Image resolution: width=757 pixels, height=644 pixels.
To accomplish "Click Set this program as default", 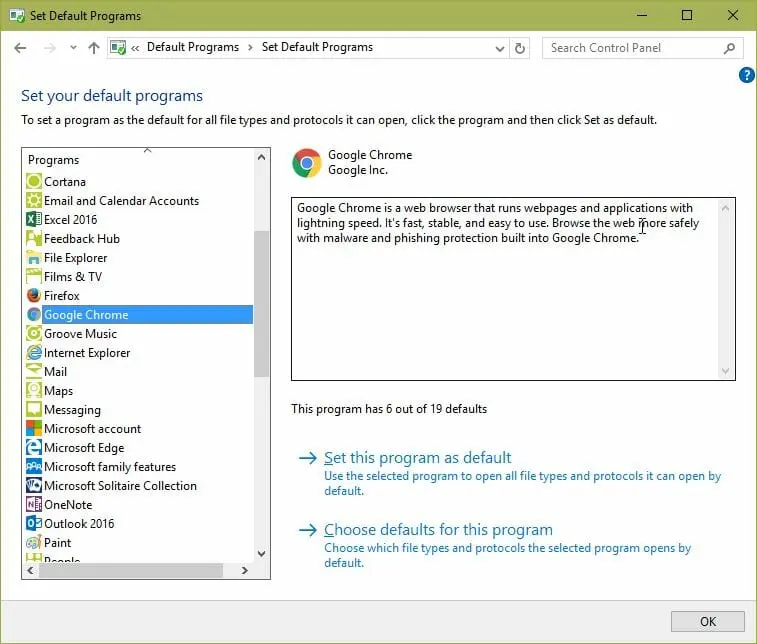I will [x=417, y=457].
